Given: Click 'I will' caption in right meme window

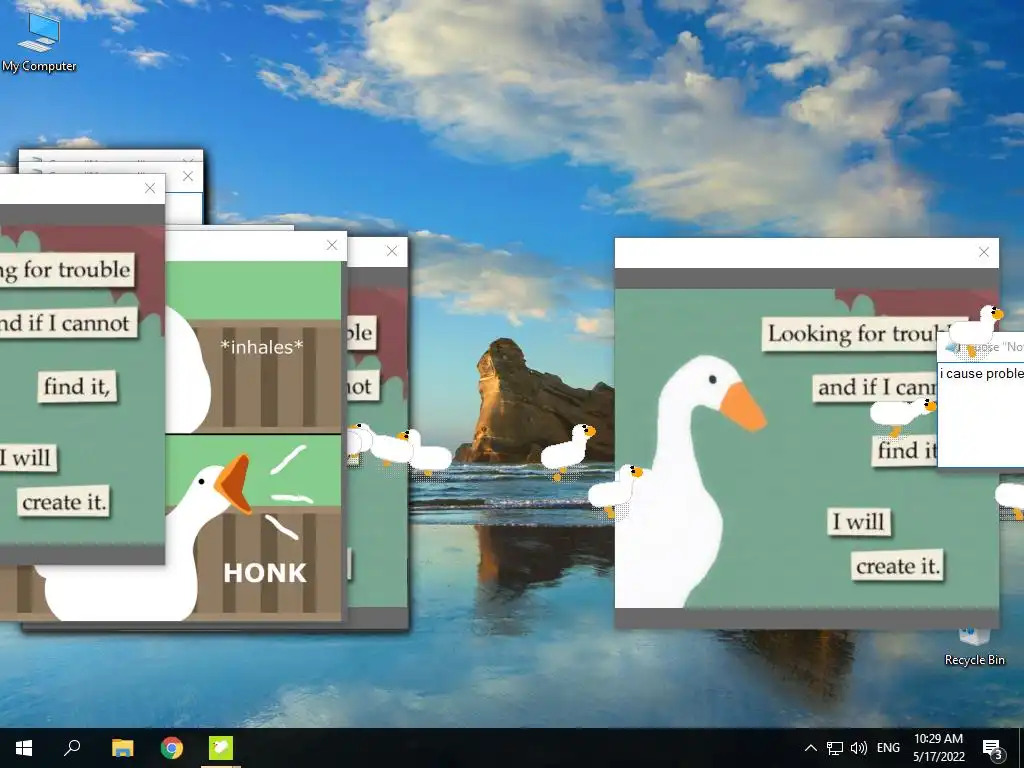Looking at the screenshot, I should pyautogui.click(x=859, y=521).
